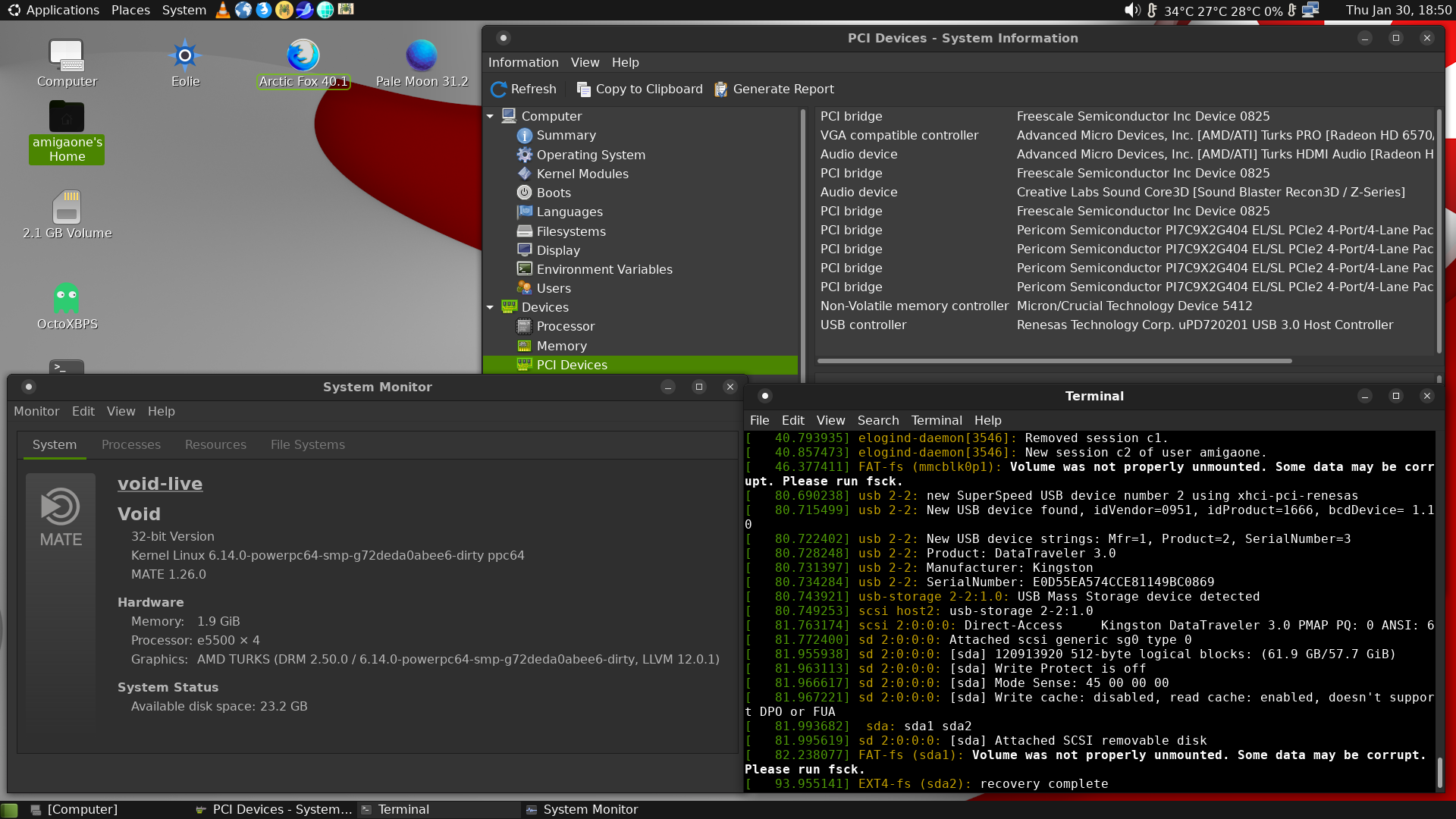Select the VGA compatible controller row
This screenshot has width=1456, height=819.
[1126, 135]
